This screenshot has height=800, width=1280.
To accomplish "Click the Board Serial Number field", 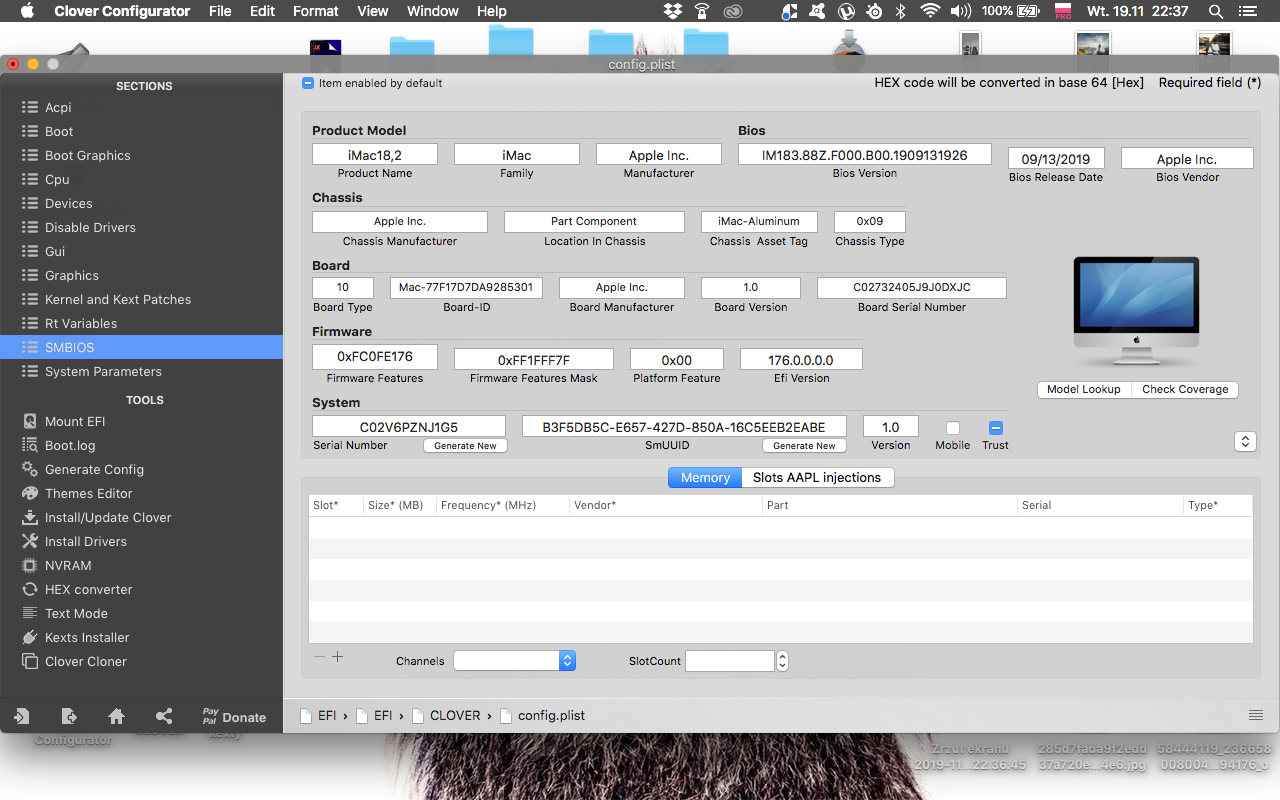I will (911, 287).
